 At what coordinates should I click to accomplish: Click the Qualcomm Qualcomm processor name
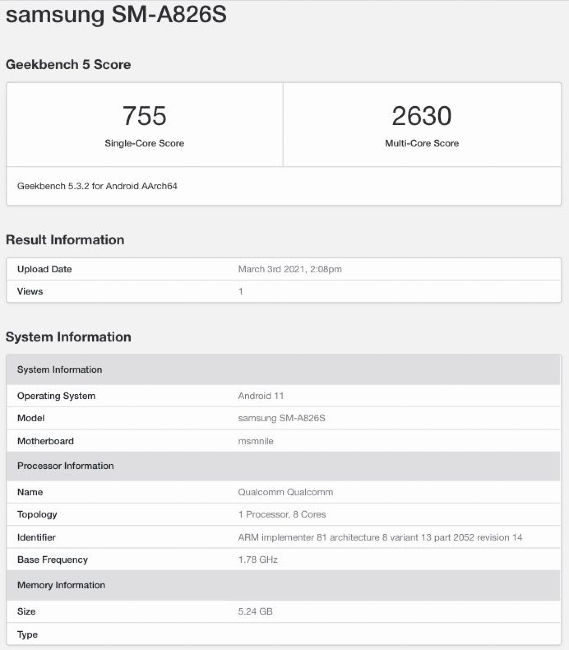[285, 492]
